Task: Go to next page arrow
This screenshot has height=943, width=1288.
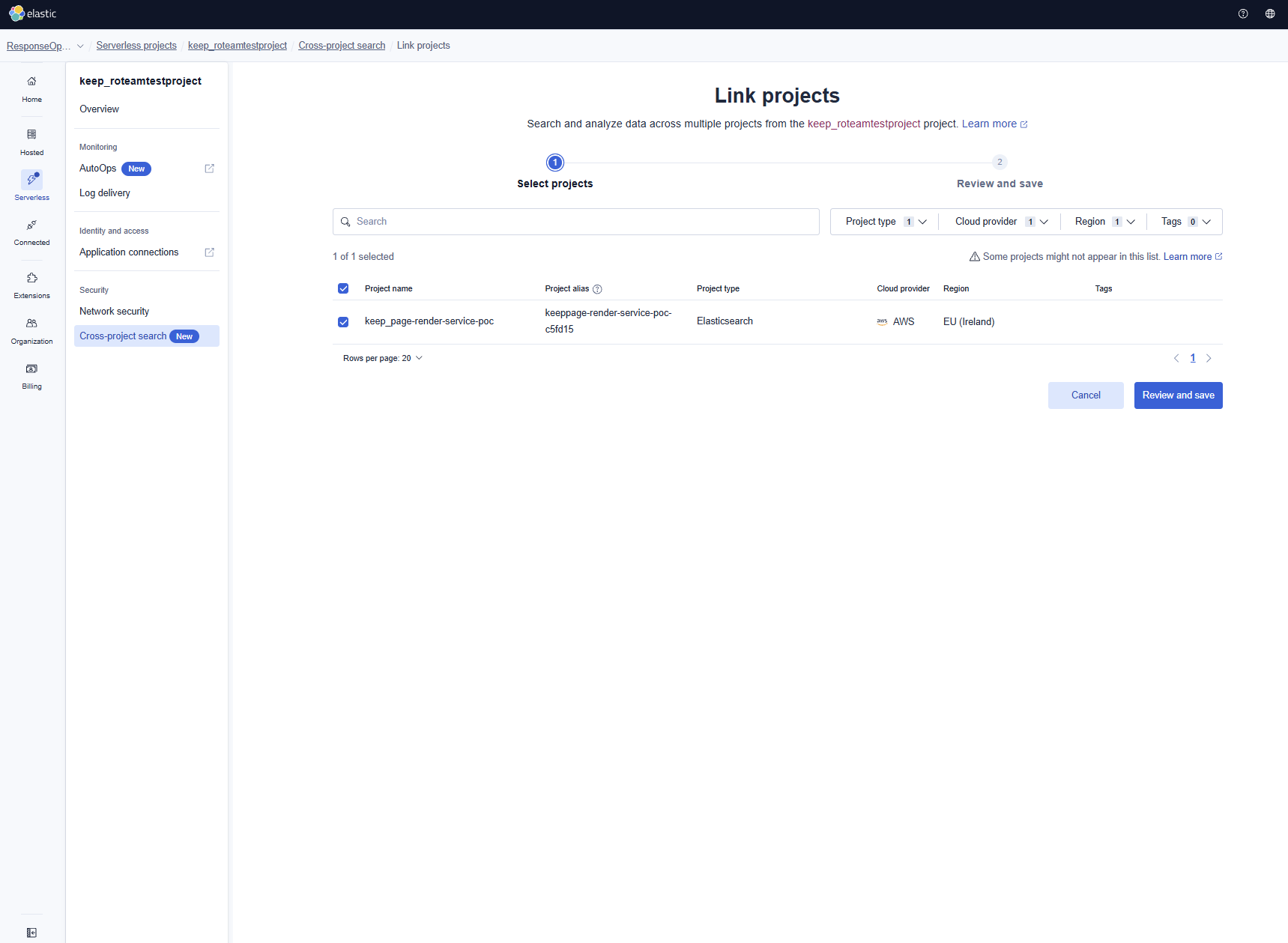Action: pyautogui.click(x=1209, y=358)
